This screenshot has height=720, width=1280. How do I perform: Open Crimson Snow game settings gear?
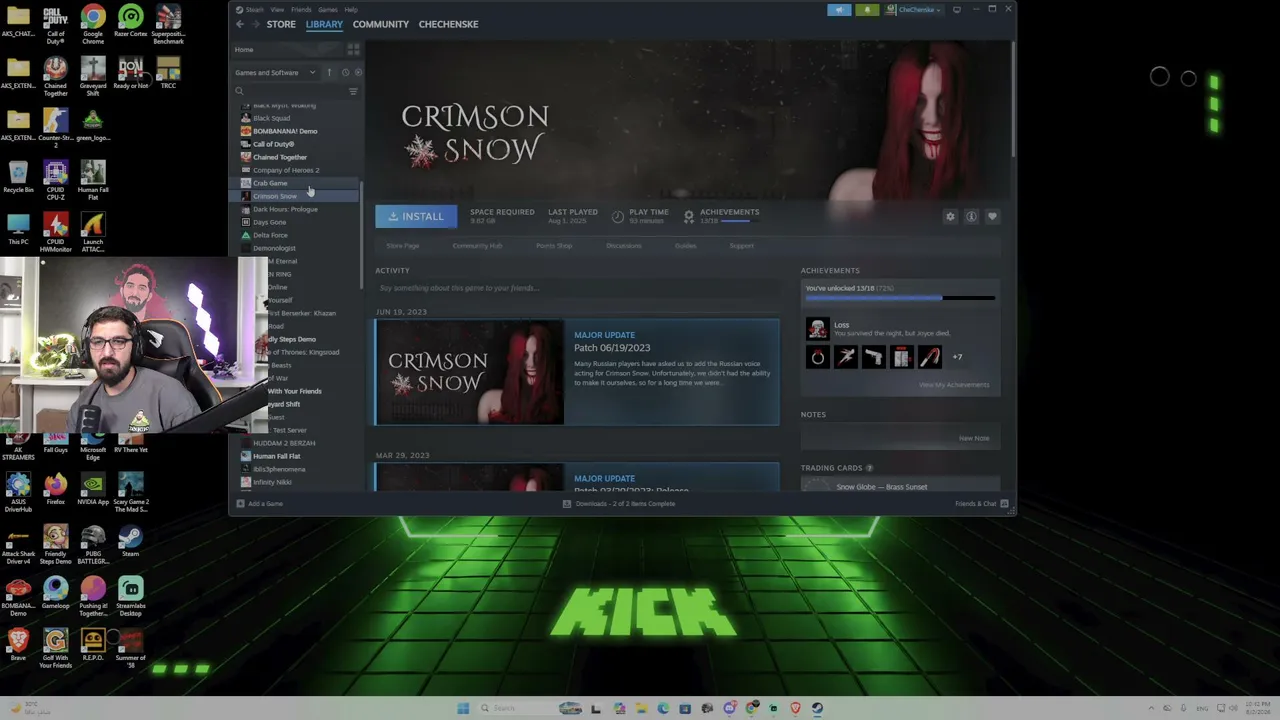click(950, 216)
